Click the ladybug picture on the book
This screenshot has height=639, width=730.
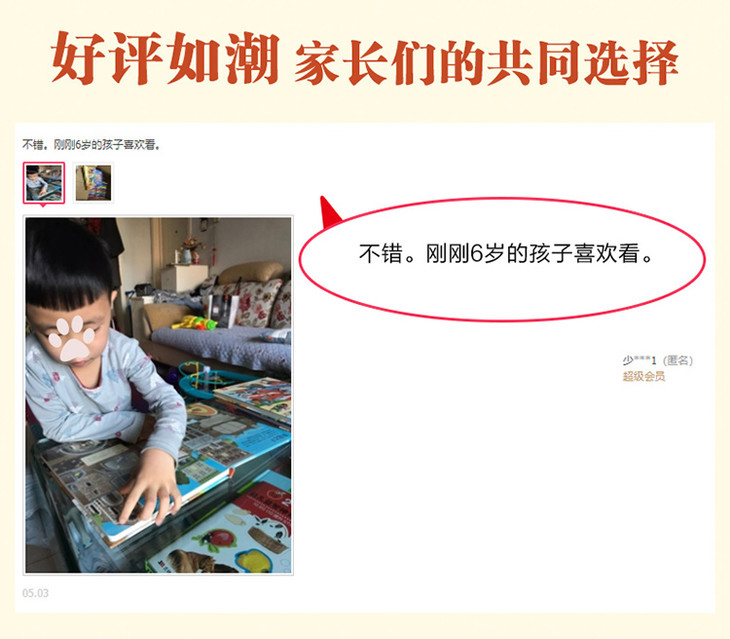click(x=218, y=539)
